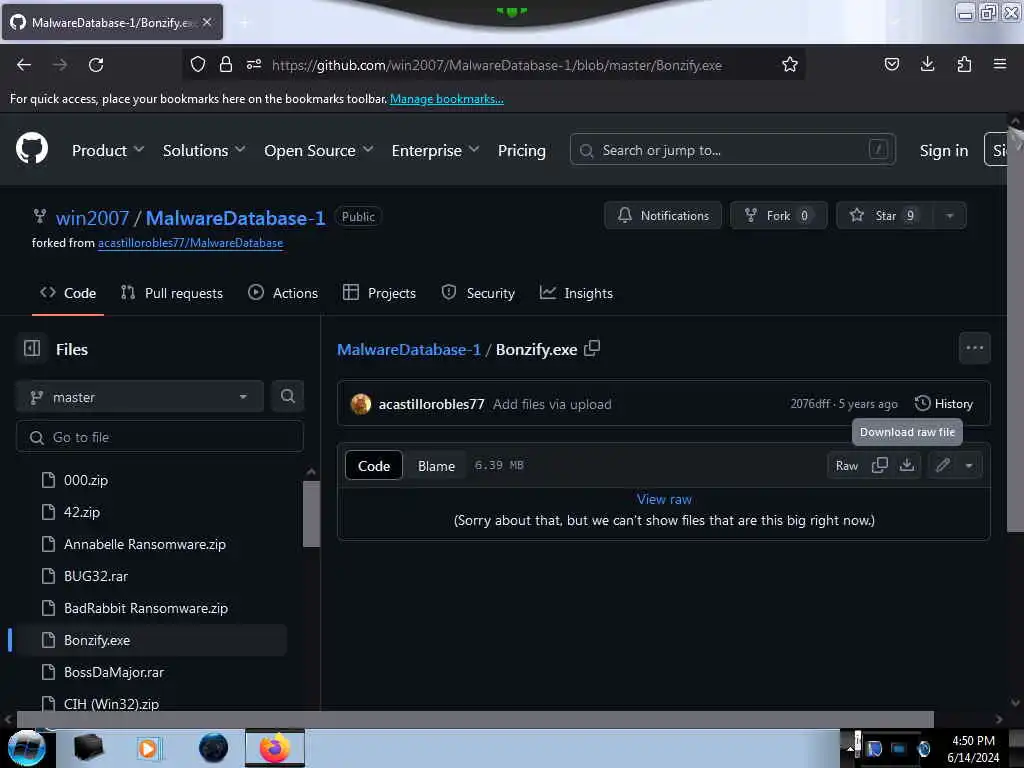Open the acastillorobles77/MalwareDatabase fork source link

[x=191, y=243]
